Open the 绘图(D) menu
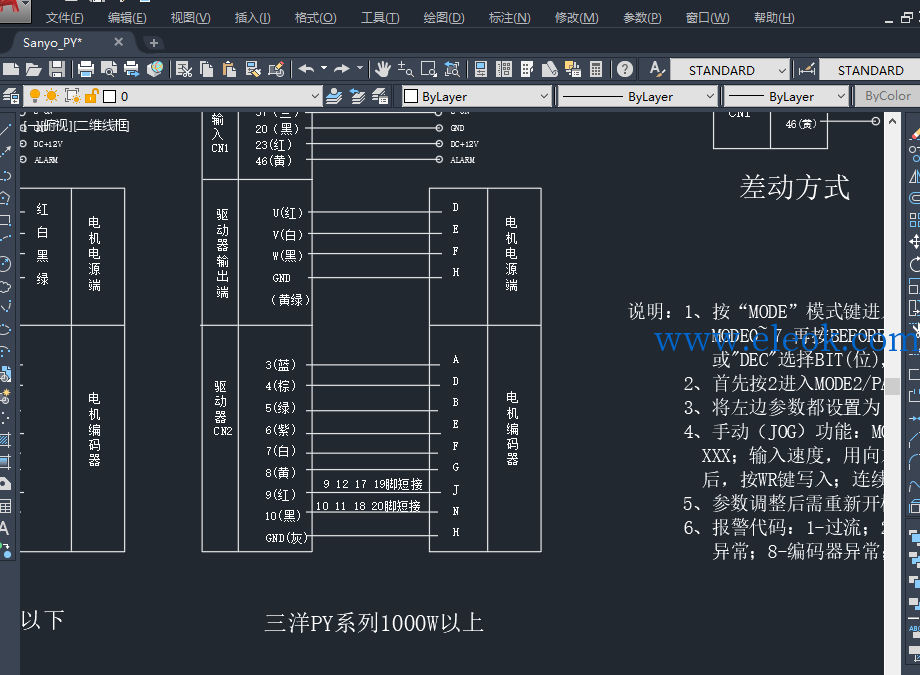920x675 pixels. coord(444,18)
